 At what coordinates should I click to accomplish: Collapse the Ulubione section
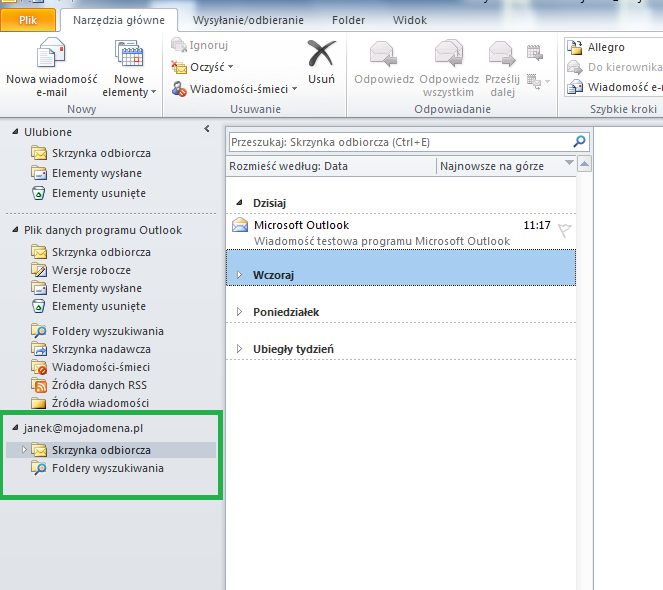point(15,132)
